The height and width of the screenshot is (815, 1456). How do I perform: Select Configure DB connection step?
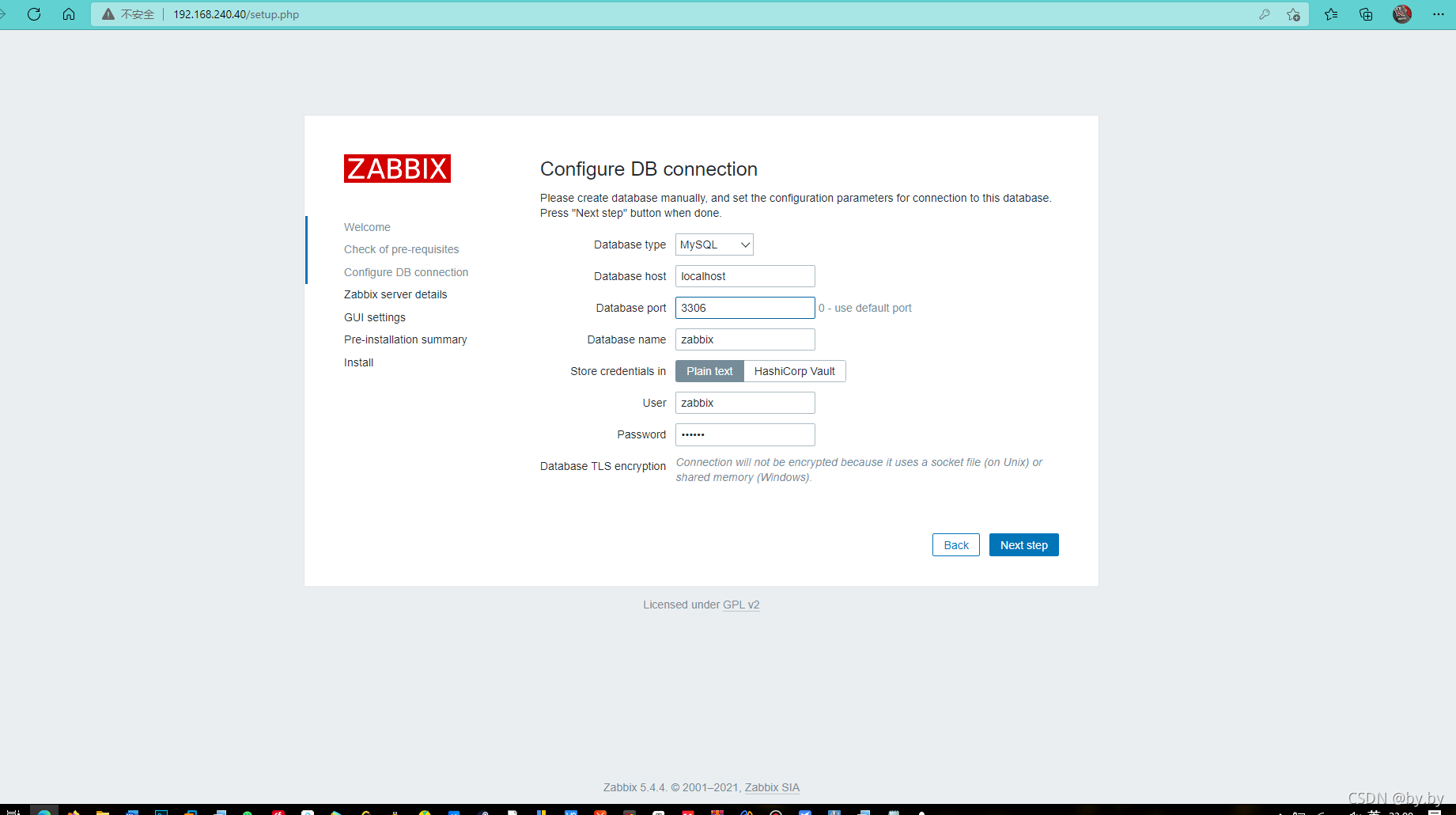(406, 272)
